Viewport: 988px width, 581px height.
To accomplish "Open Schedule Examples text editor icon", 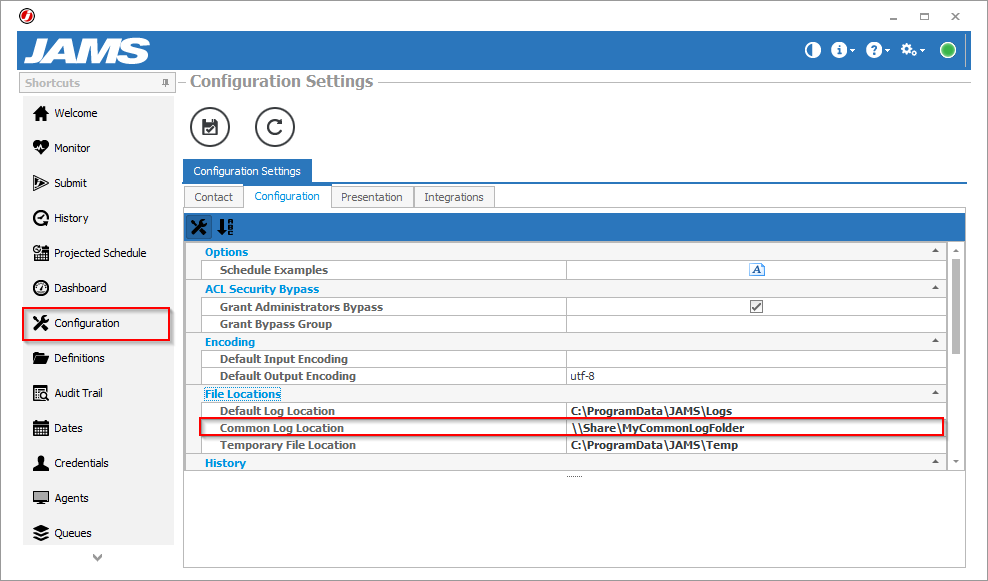I will point(757,270).
